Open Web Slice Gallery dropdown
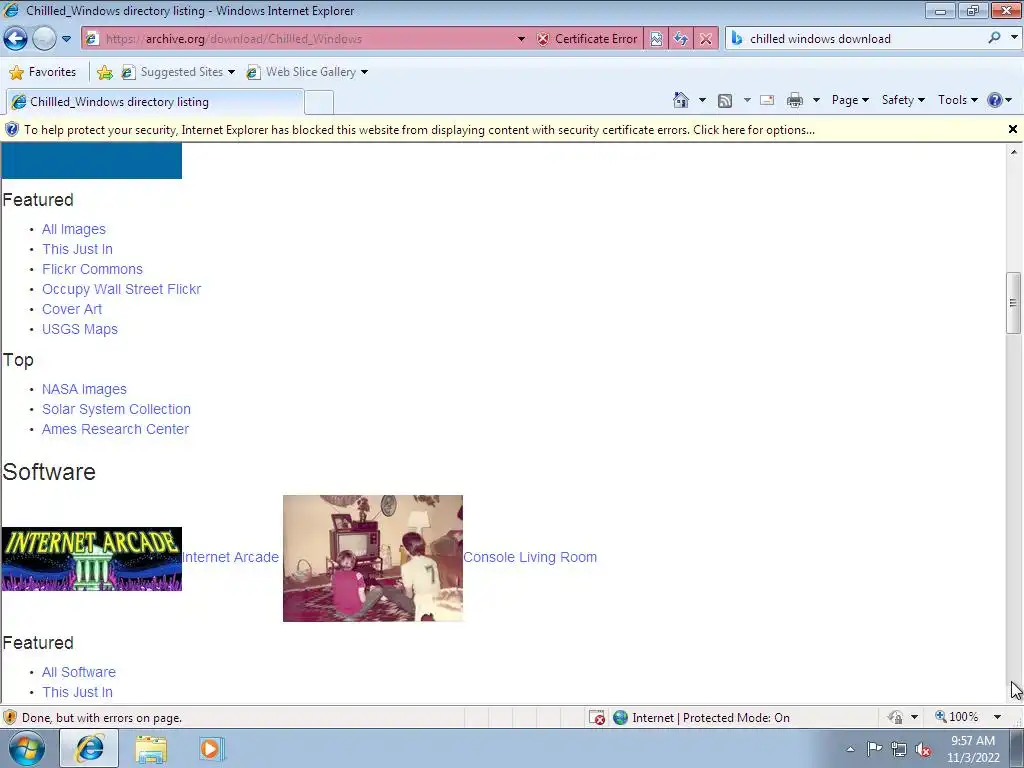This screenshot has height=768, width=1024. coord(307,72)
